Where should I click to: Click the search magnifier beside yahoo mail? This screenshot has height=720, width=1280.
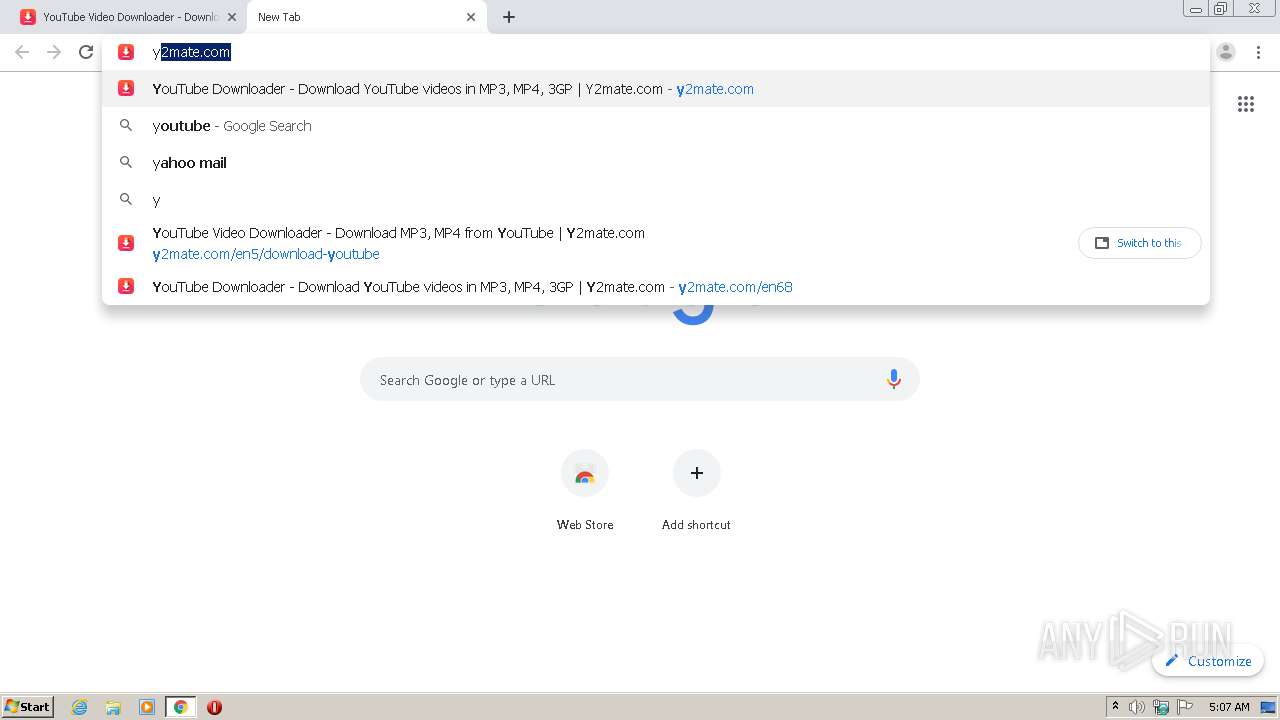click(x=126, y=162)
